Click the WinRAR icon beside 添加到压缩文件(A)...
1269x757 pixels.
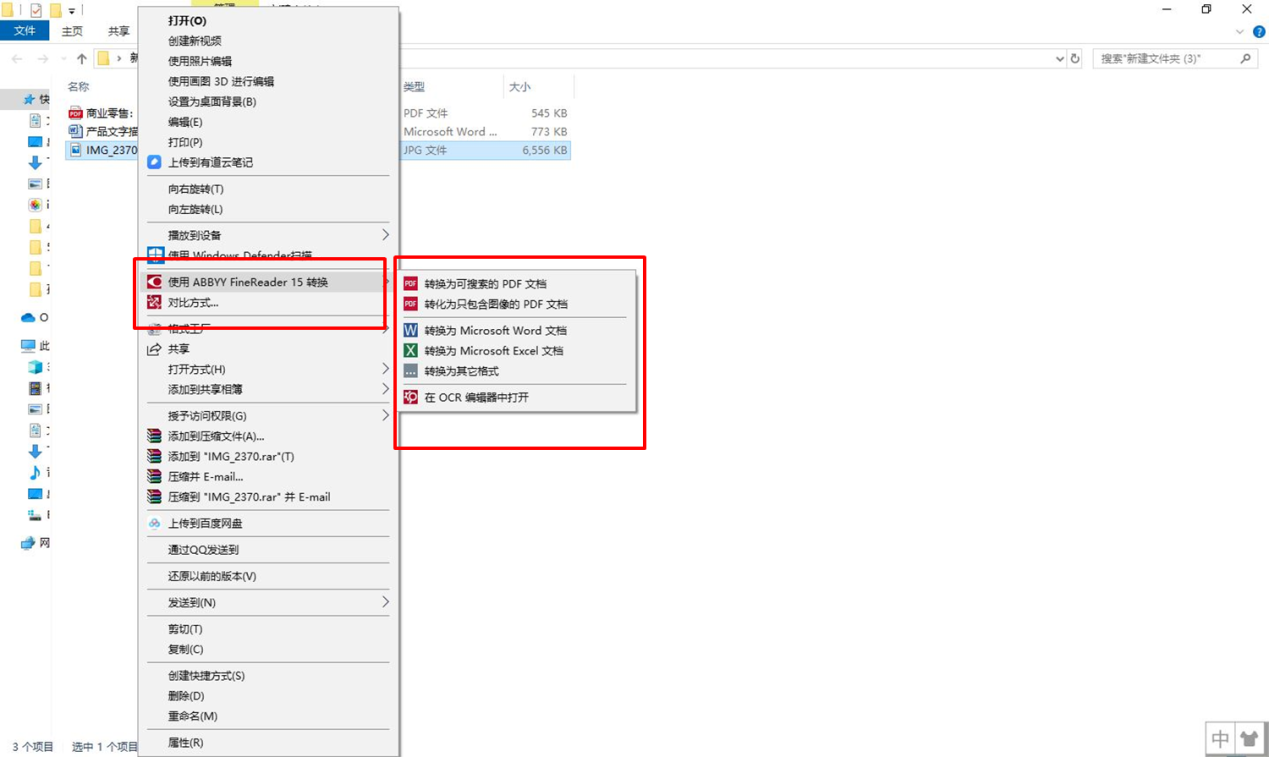154,436
